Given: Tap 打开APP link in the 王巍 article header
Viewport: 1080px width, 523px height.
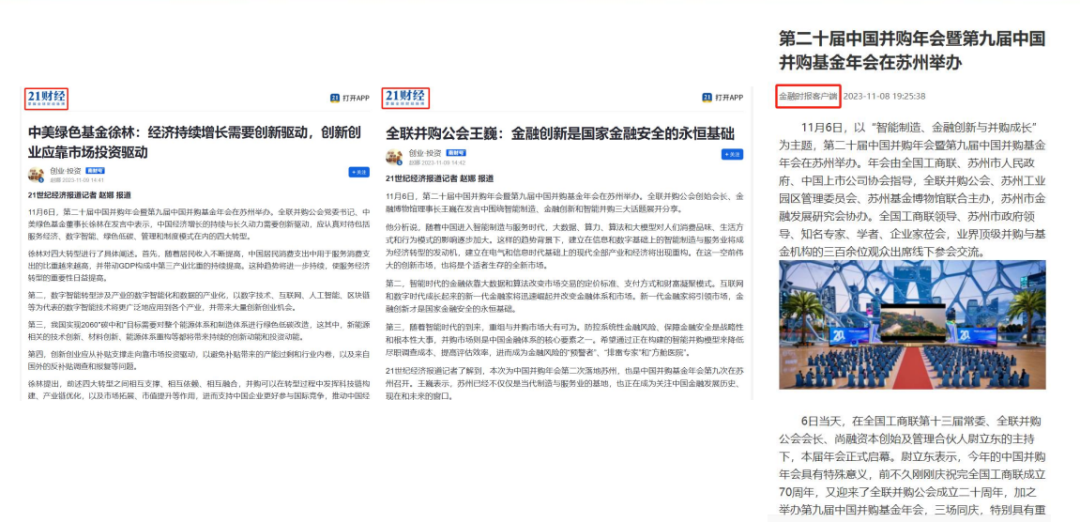Looking at the screenshot, I should point(728,98).
